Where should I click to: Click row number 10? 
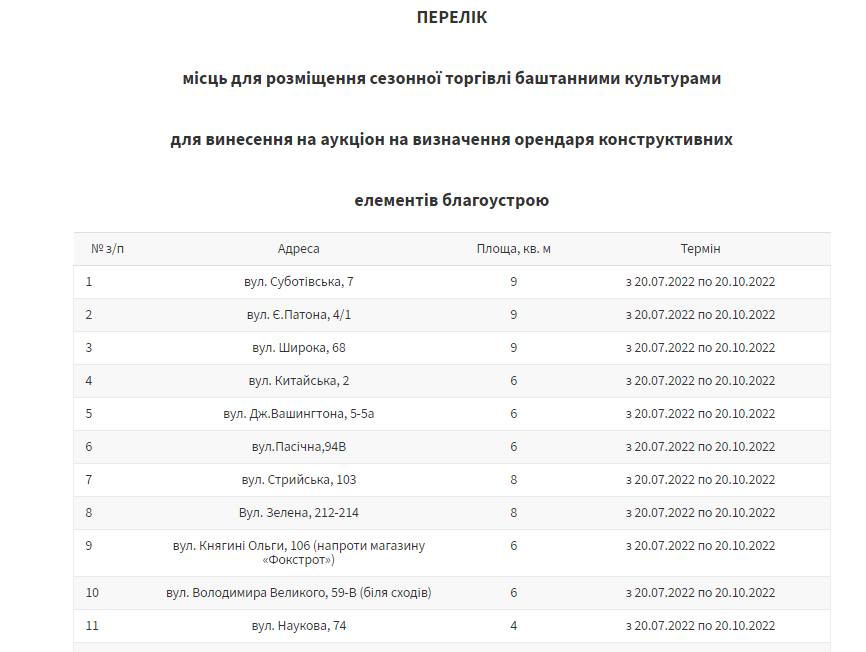[x=92, y=593]
